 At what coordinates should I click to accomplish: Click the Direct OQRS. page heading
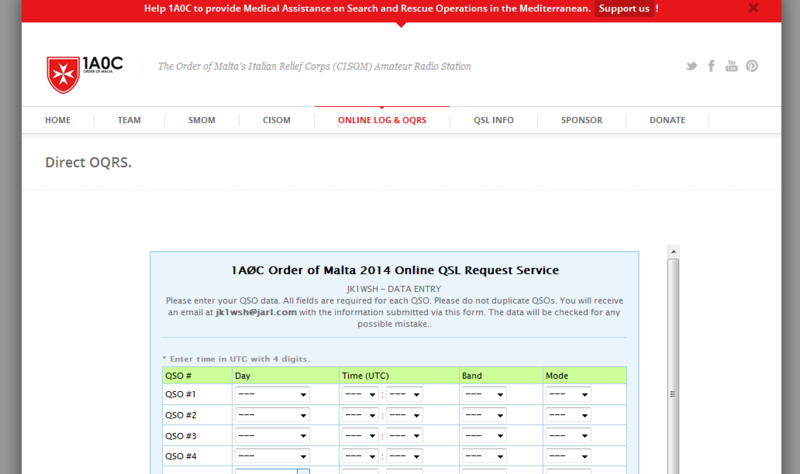coord(88,162)
